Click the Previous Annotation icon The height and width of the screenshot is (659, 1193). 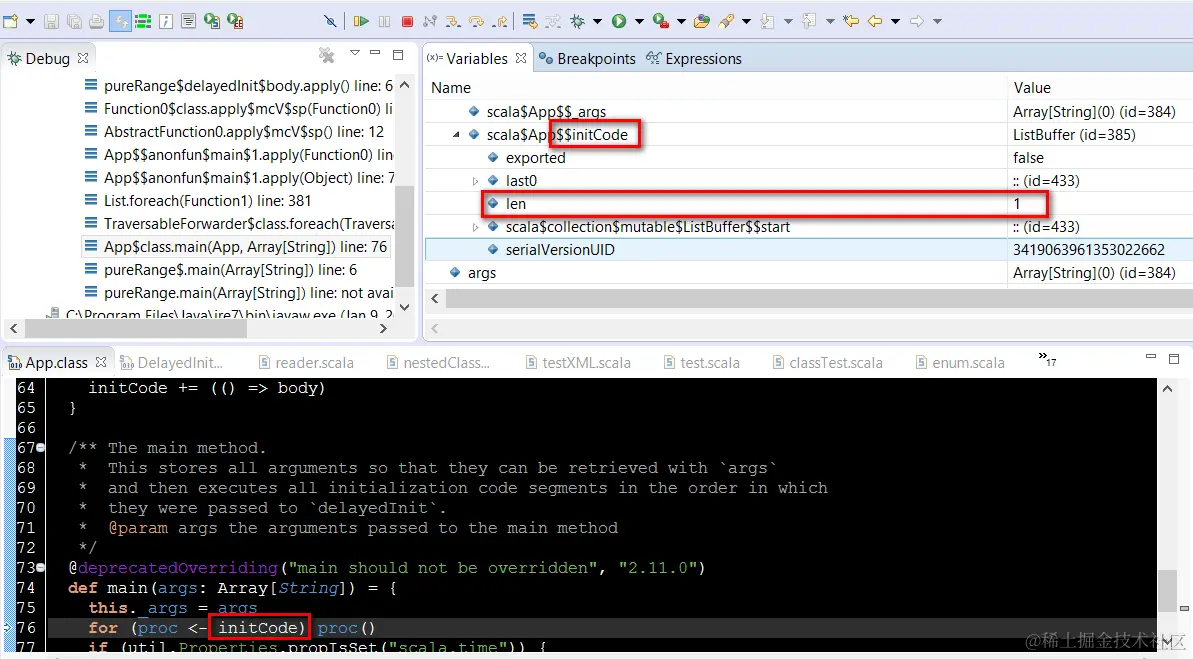point(810,21)
